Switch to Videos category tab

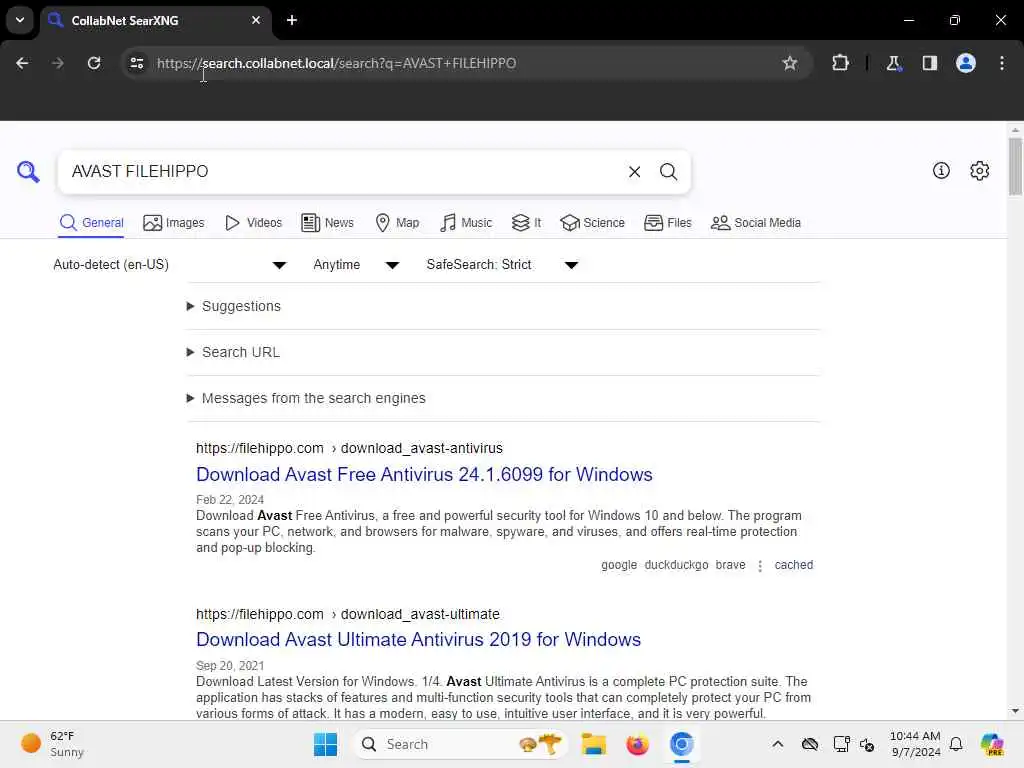tap(253, 223)
